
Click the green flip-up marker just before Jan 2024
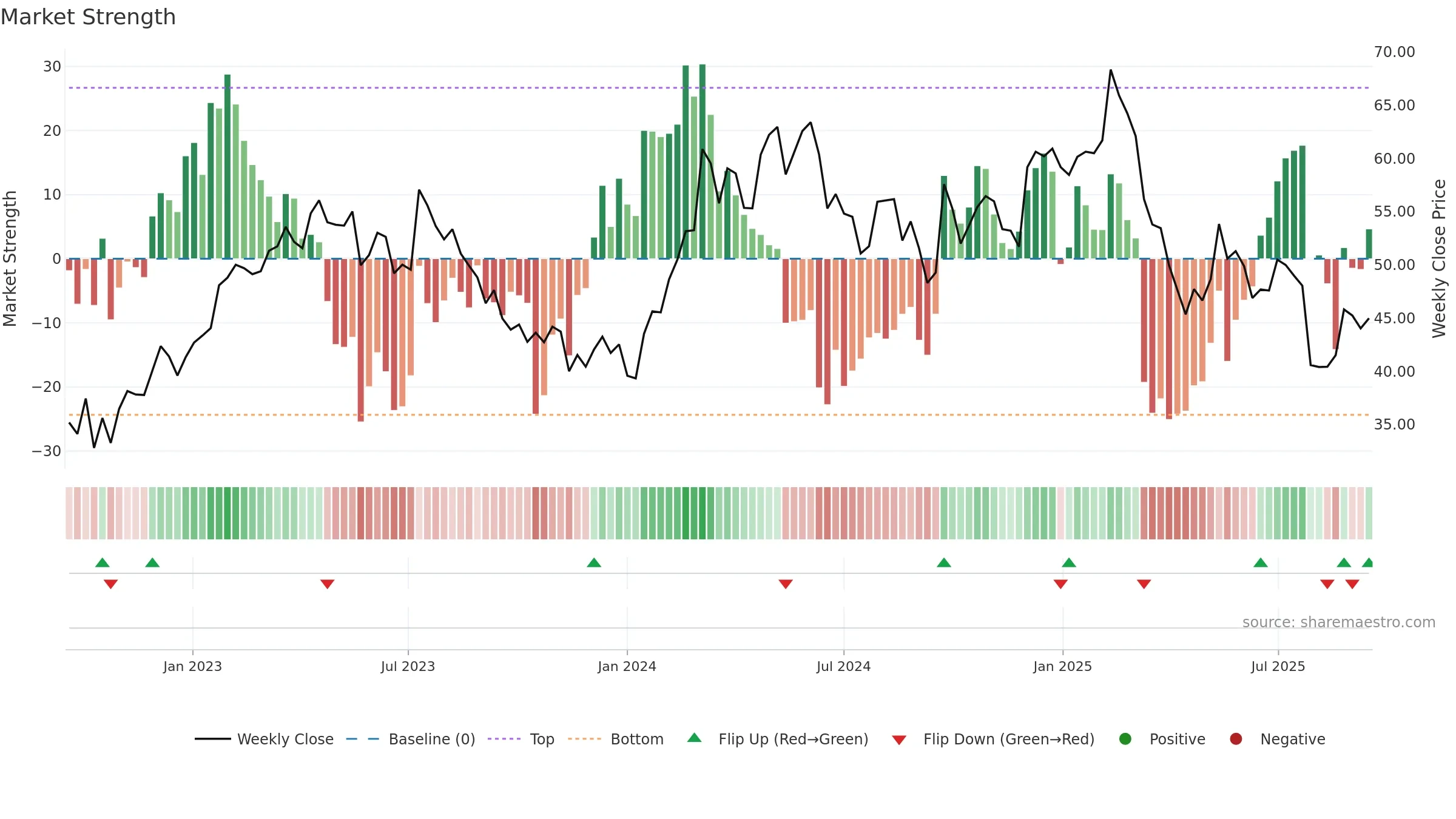(x=594, y=562)
